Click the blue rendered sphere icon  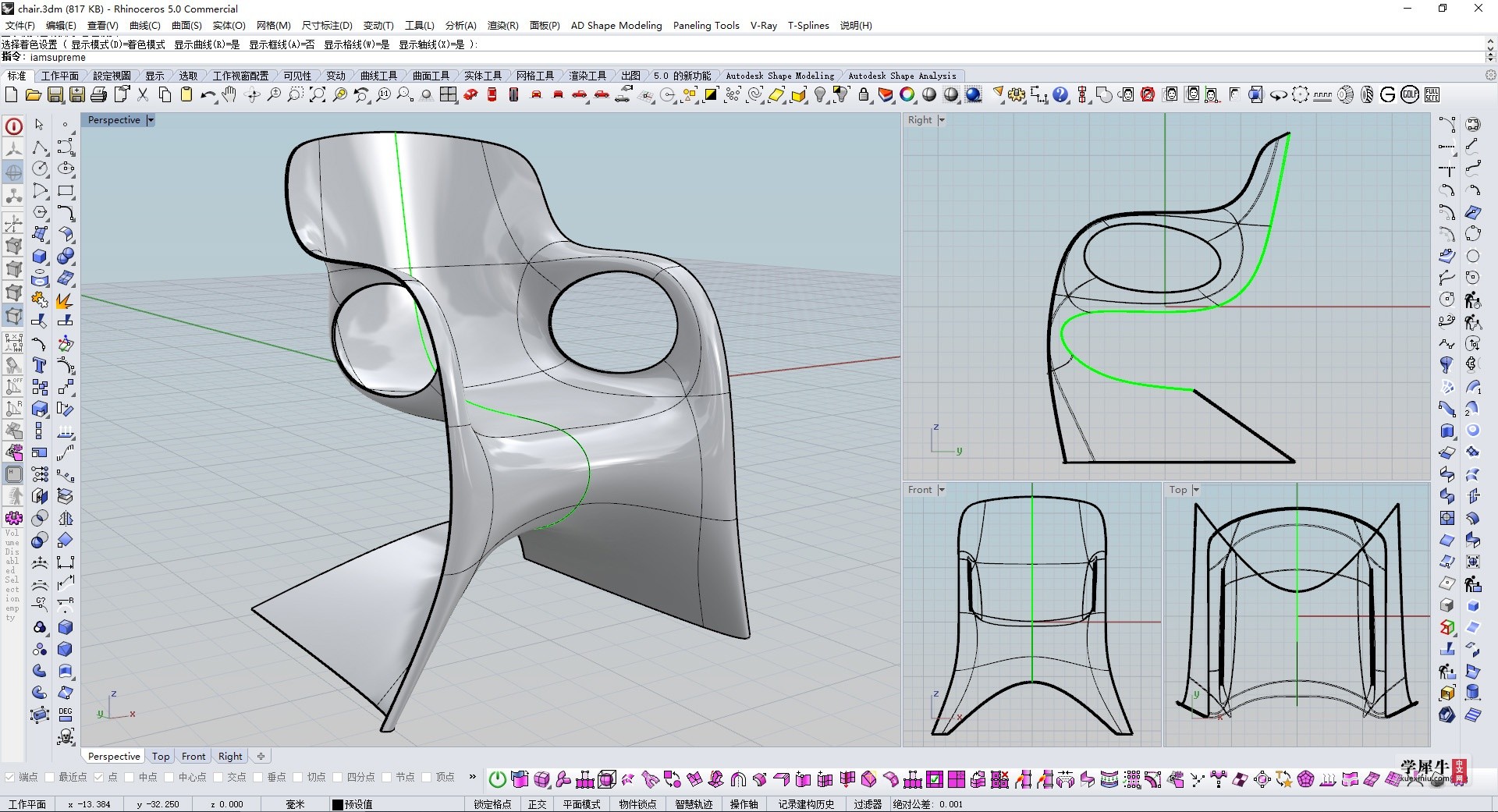point(973,95)
